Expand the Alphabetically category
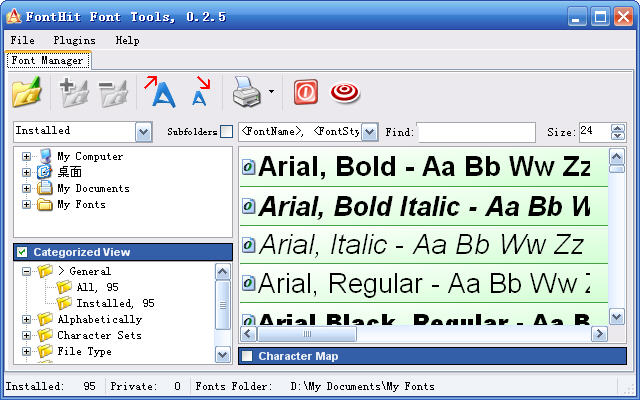This screenshot has width=640, height=400. point(26,320)
